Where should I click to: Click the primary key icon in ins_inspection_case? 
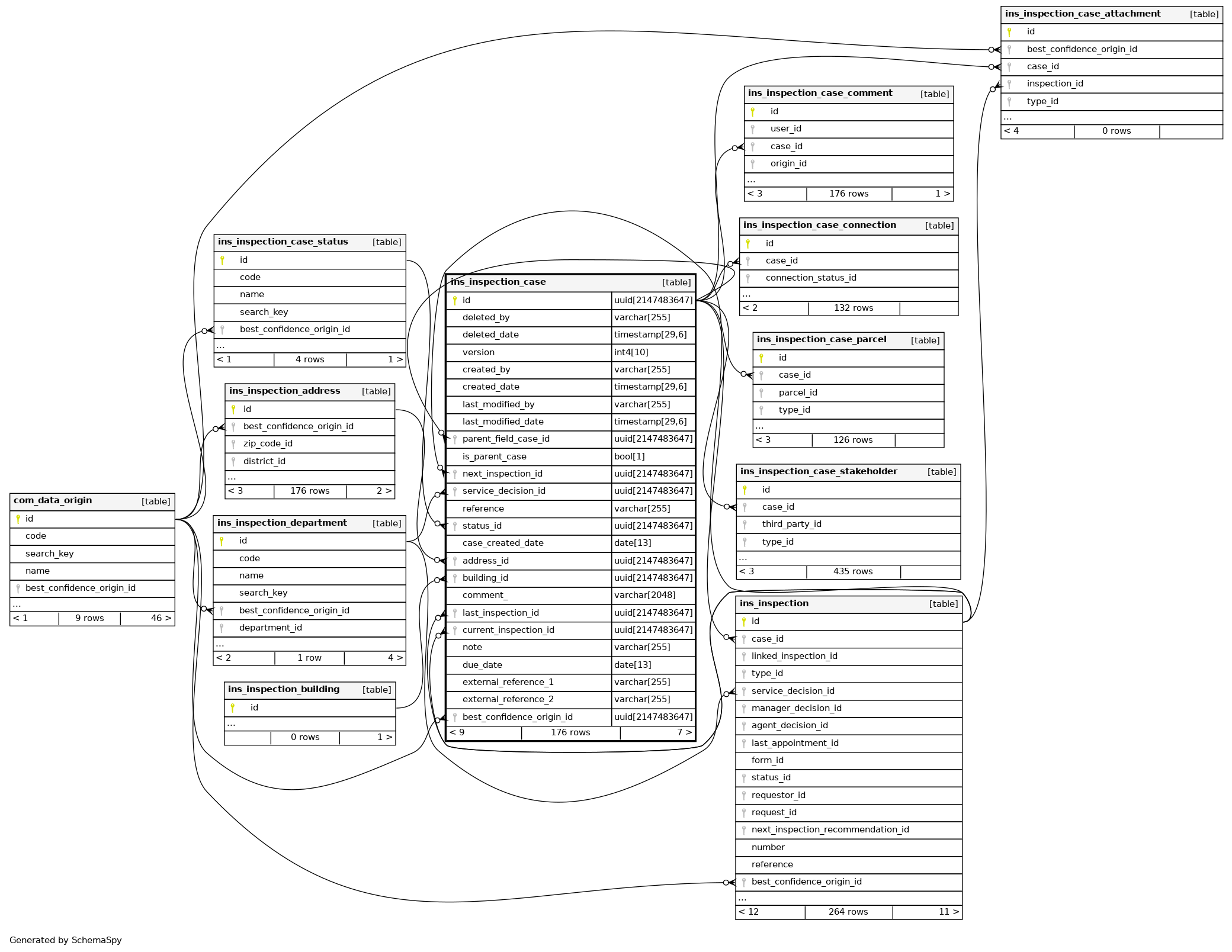tap(454, 301)
